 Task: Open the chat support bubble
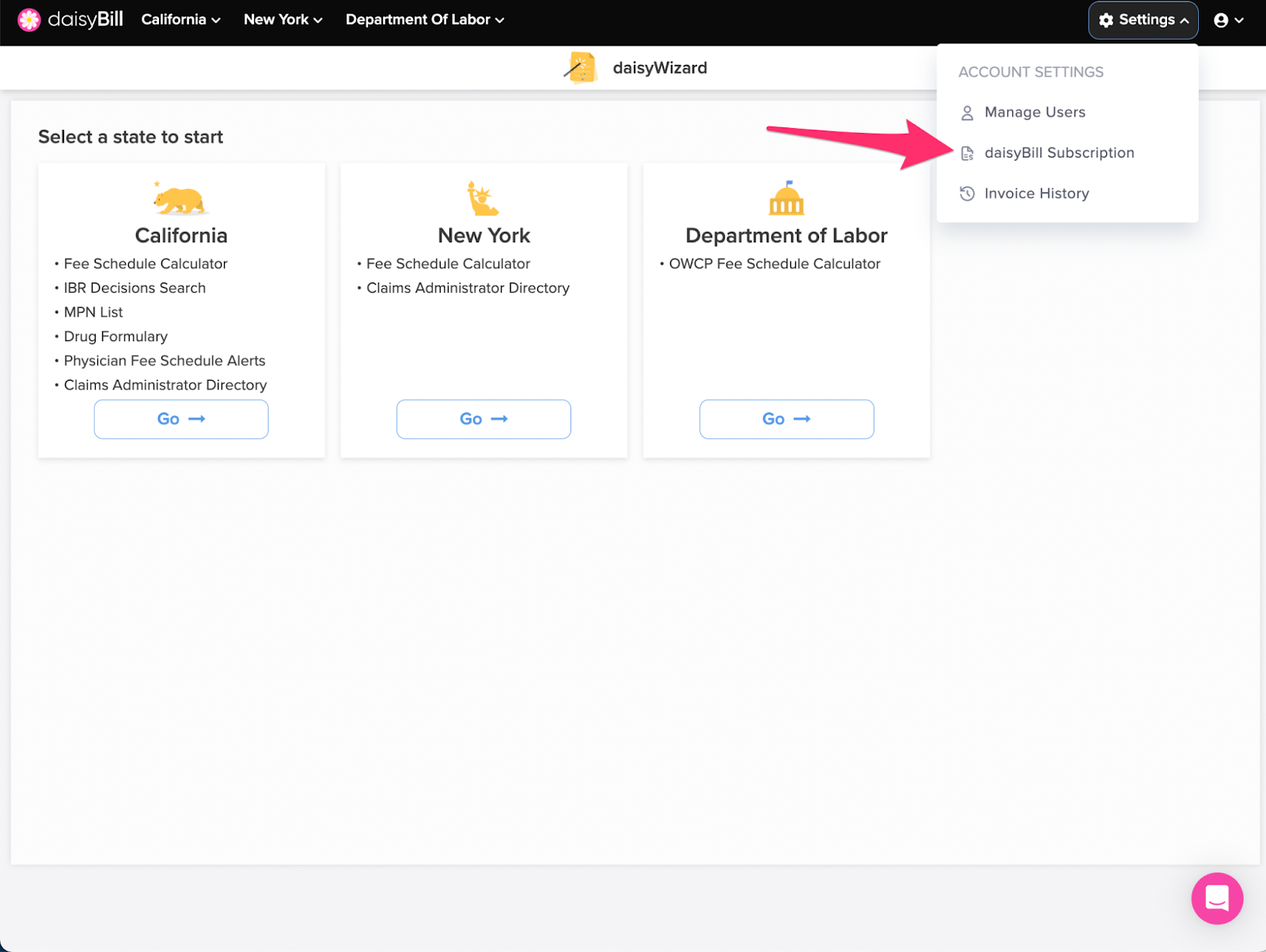click(x=1217, y=898)
